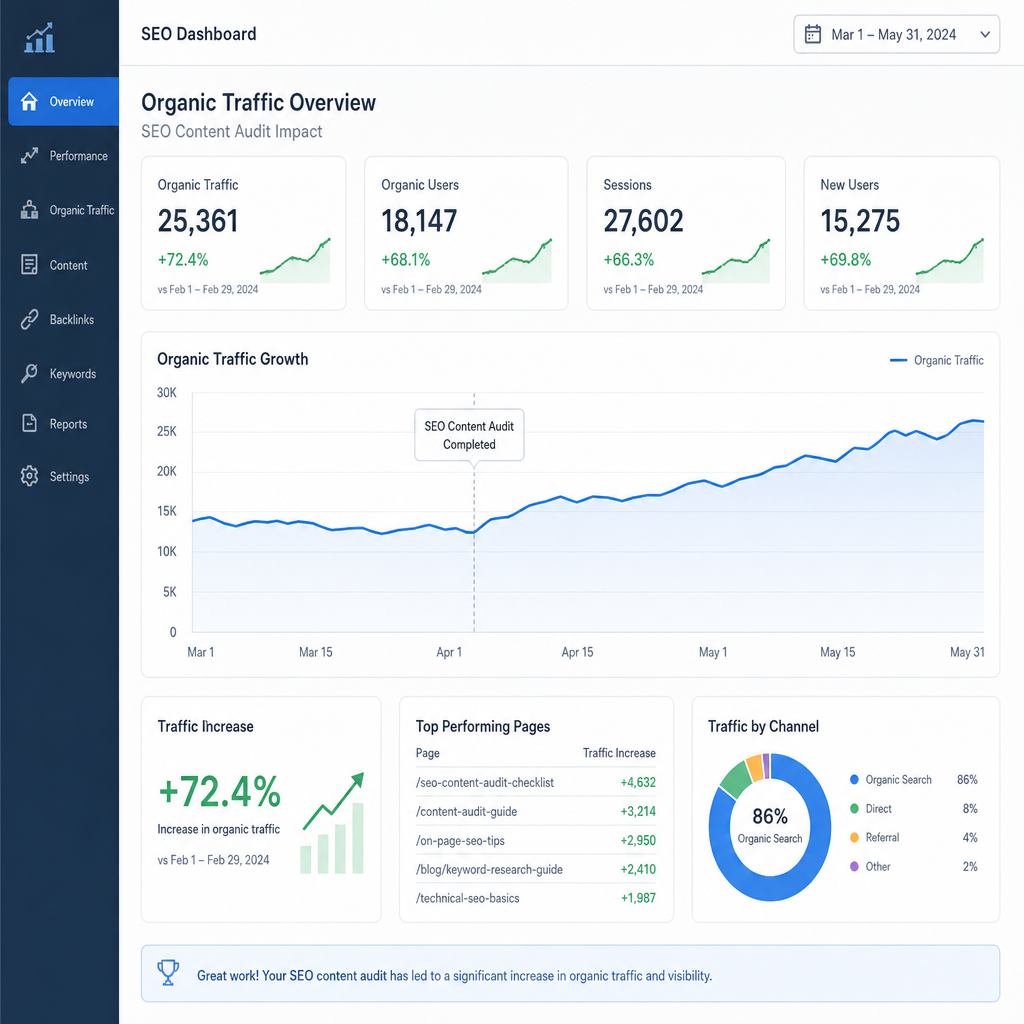This screenshot has width=1024, height=1024.
Task: Click the Keywords magnifier icon
Action: 29,374
